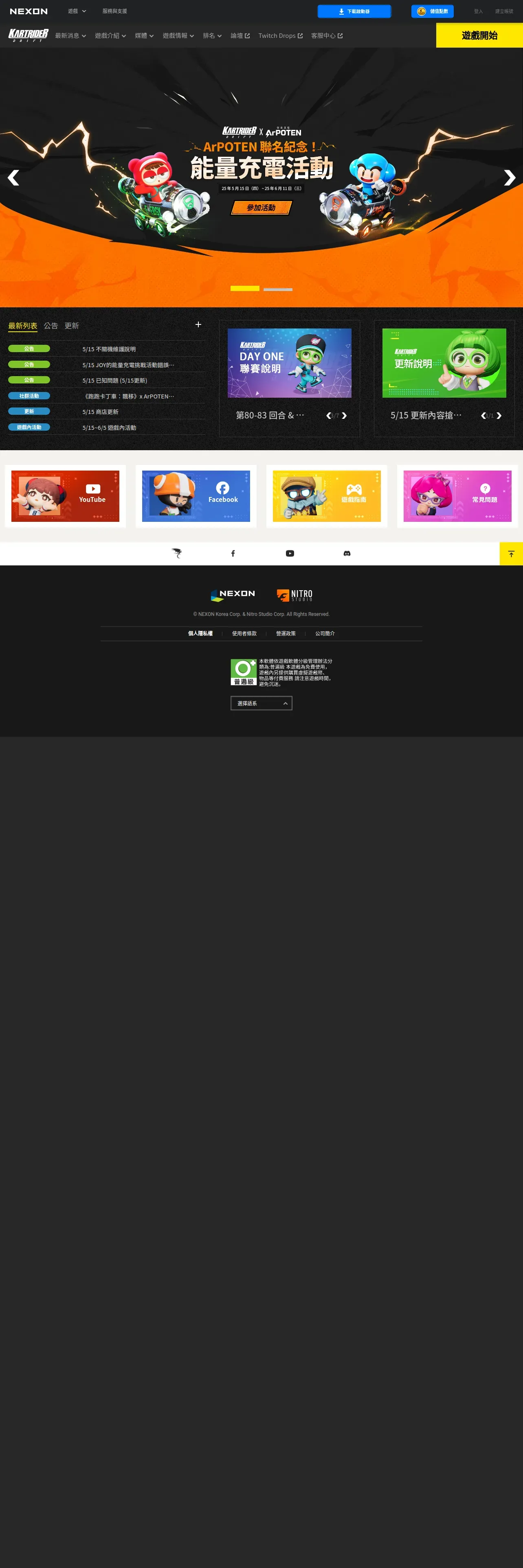
Task: Click the yellow back-to-top arrow button
Action: [x=512, y=554]
